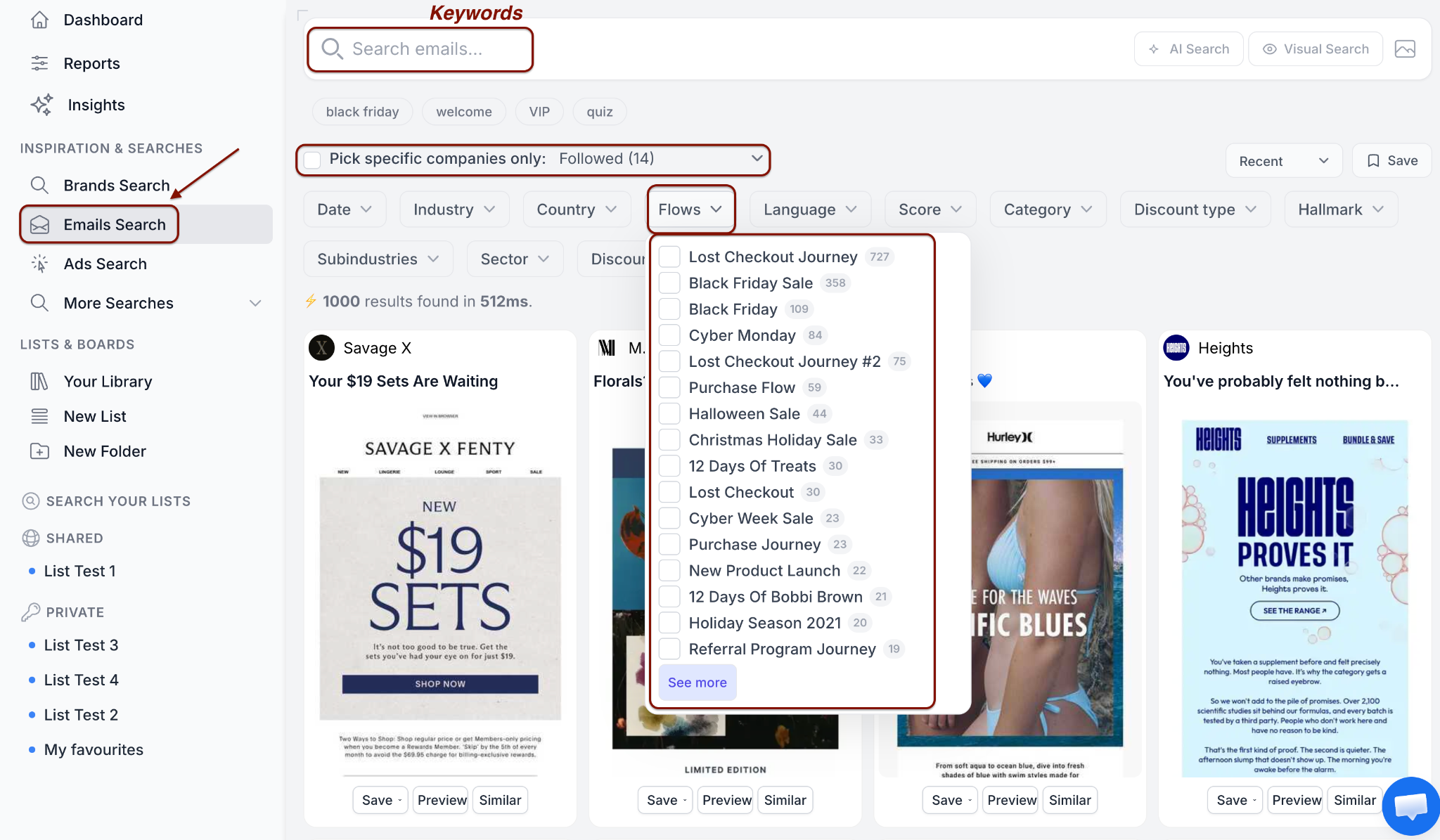Click the Visual Search eye icon

pos(1270,49)
